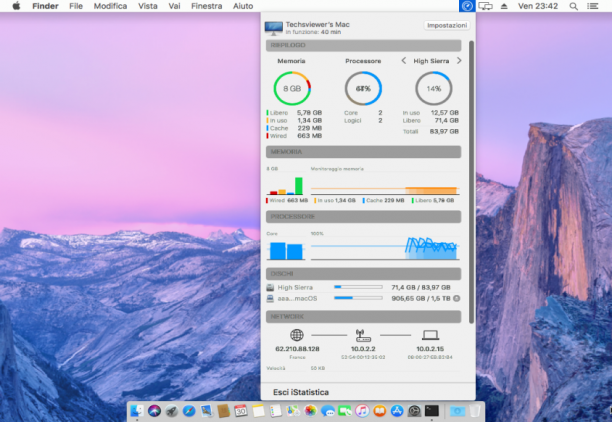This screenshot has width=612, height=422.
Task: Click the processor usage ring gauge
Action: (363, 88)
